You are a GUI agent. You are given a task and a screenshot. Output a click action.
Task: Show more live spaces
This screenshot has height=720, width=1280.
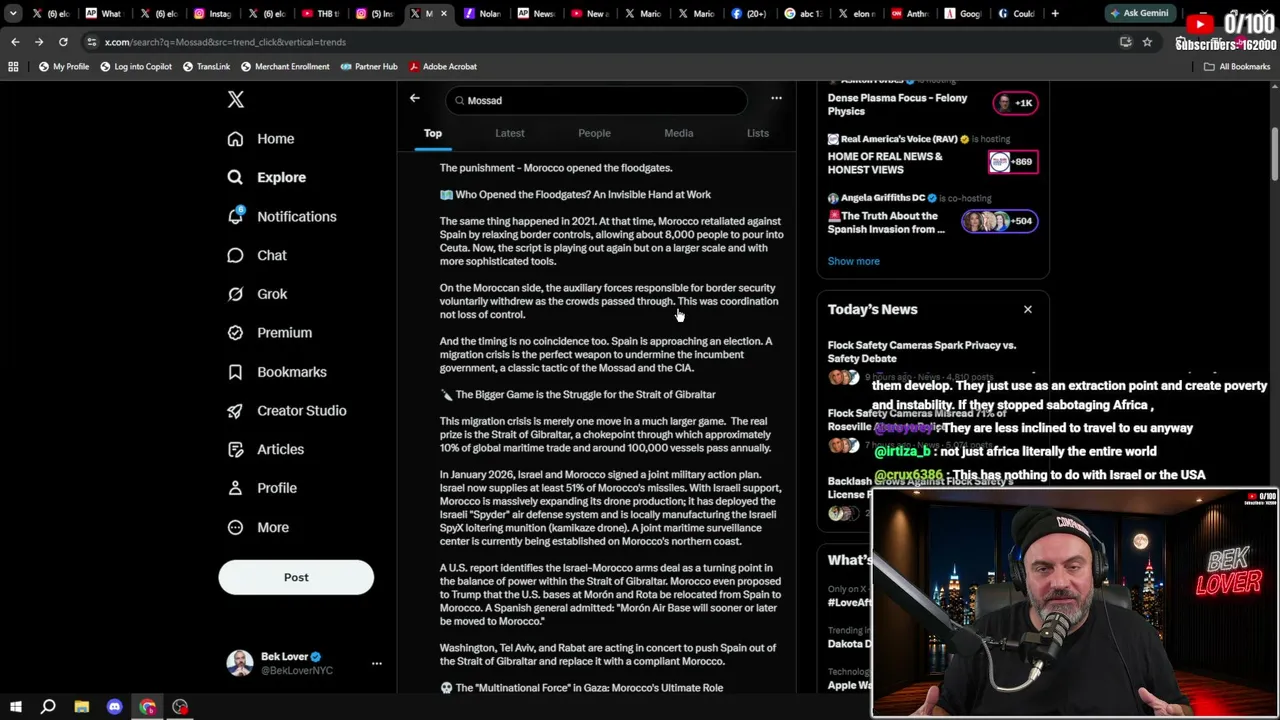pos(854,261)
